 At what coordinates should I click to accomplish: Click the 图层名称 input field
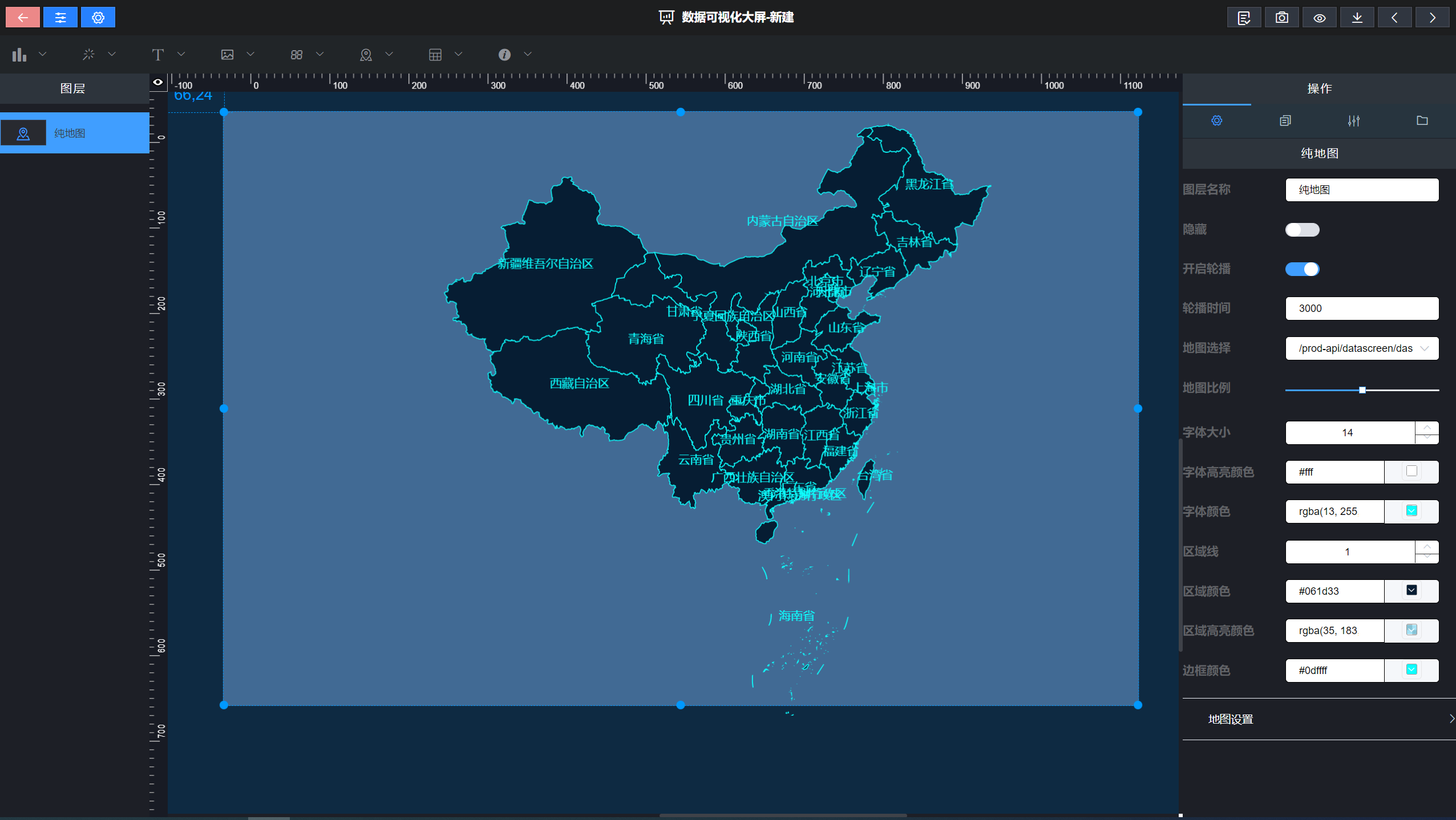1362,190
